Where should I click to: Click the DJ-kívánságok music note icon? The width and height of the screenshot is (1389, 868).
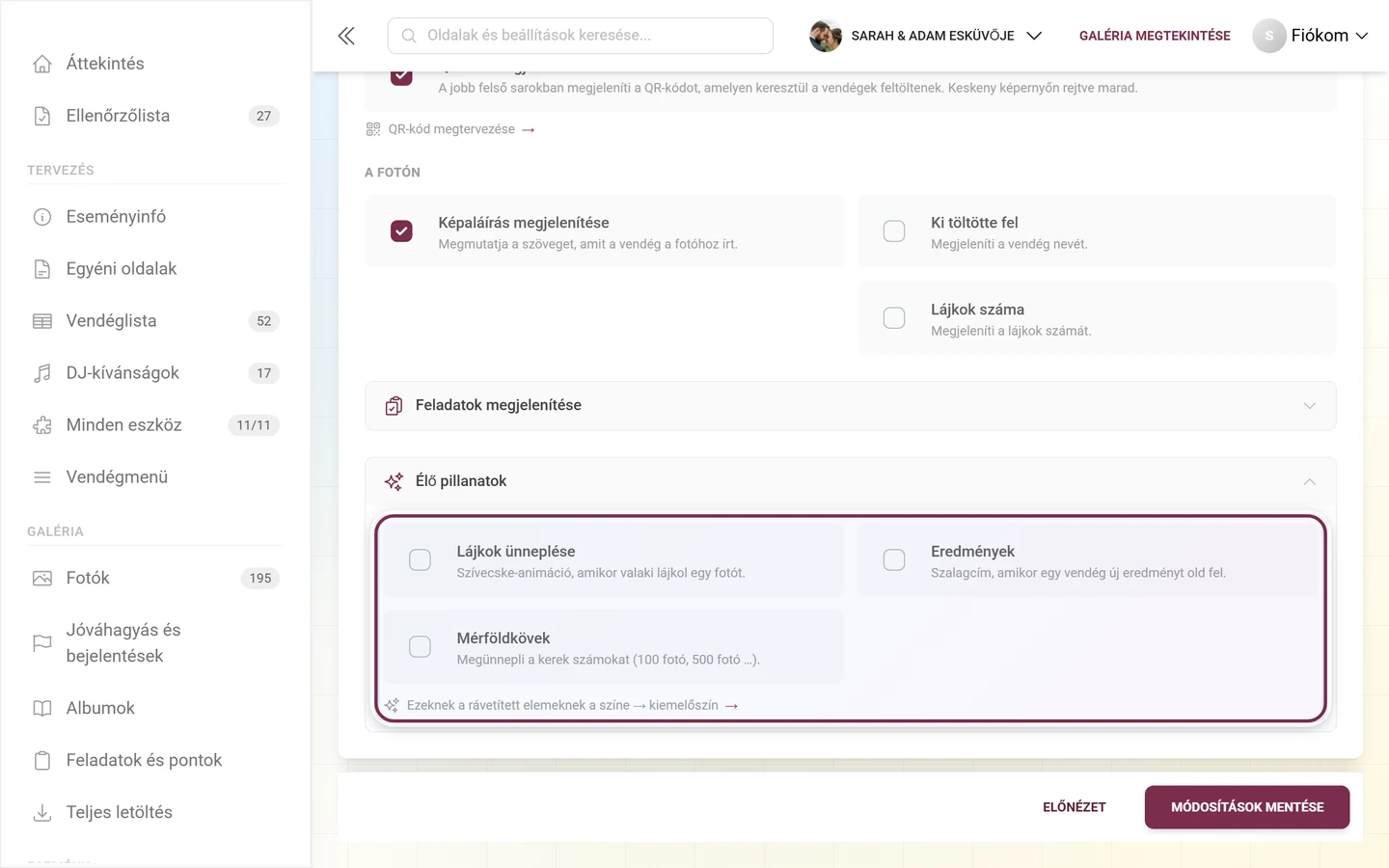pos(42,373)
